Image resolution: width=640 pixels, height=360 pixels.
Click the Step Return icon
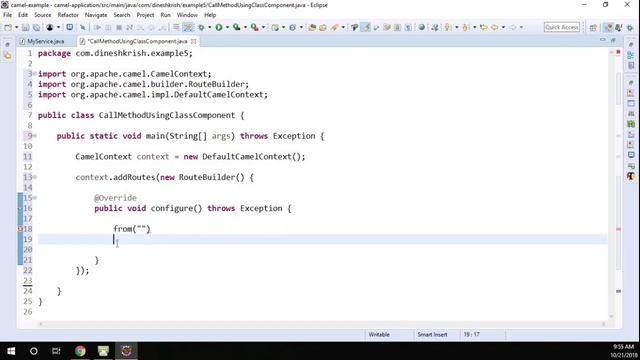pos(162,27)
